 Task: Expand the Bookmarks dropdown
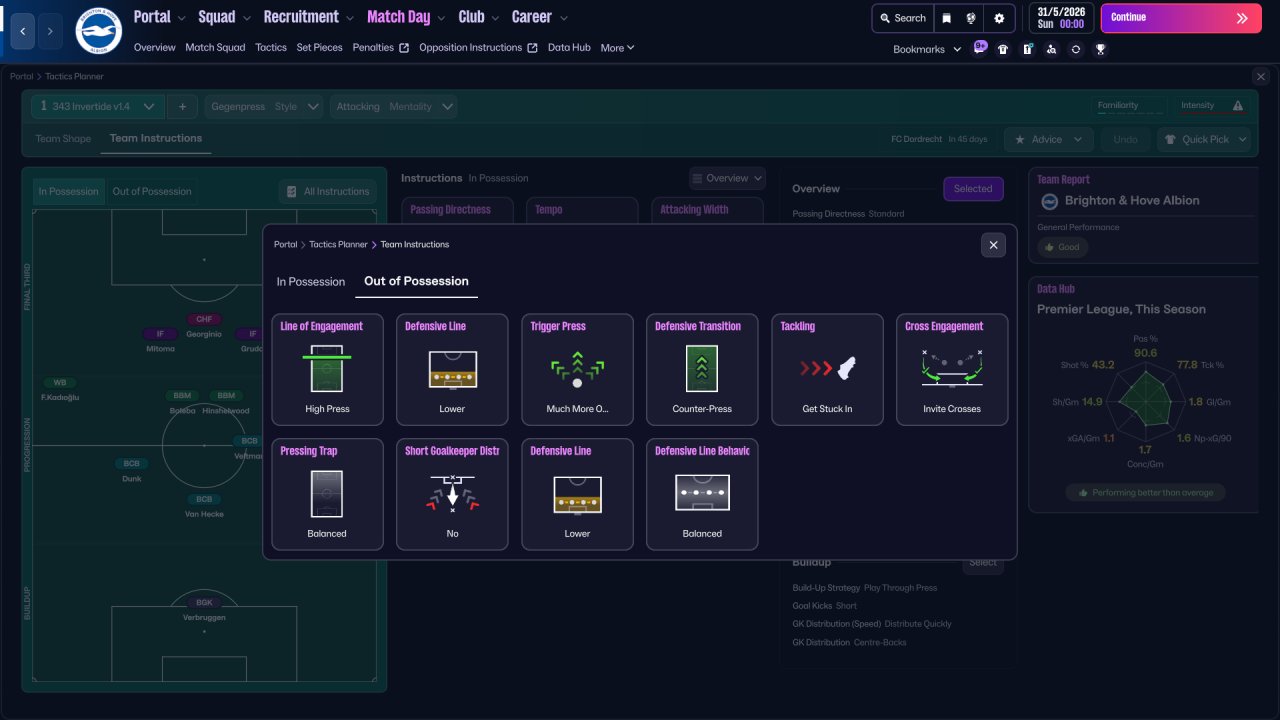[927, 49]
